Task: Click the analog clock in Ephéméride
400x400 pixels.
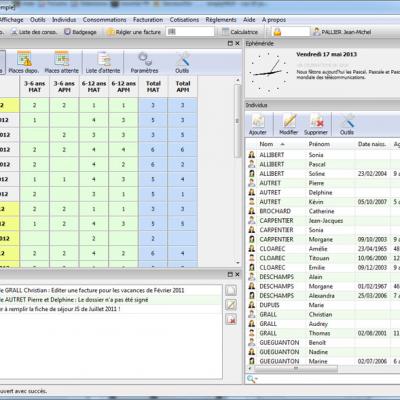Action: point(269,71)
